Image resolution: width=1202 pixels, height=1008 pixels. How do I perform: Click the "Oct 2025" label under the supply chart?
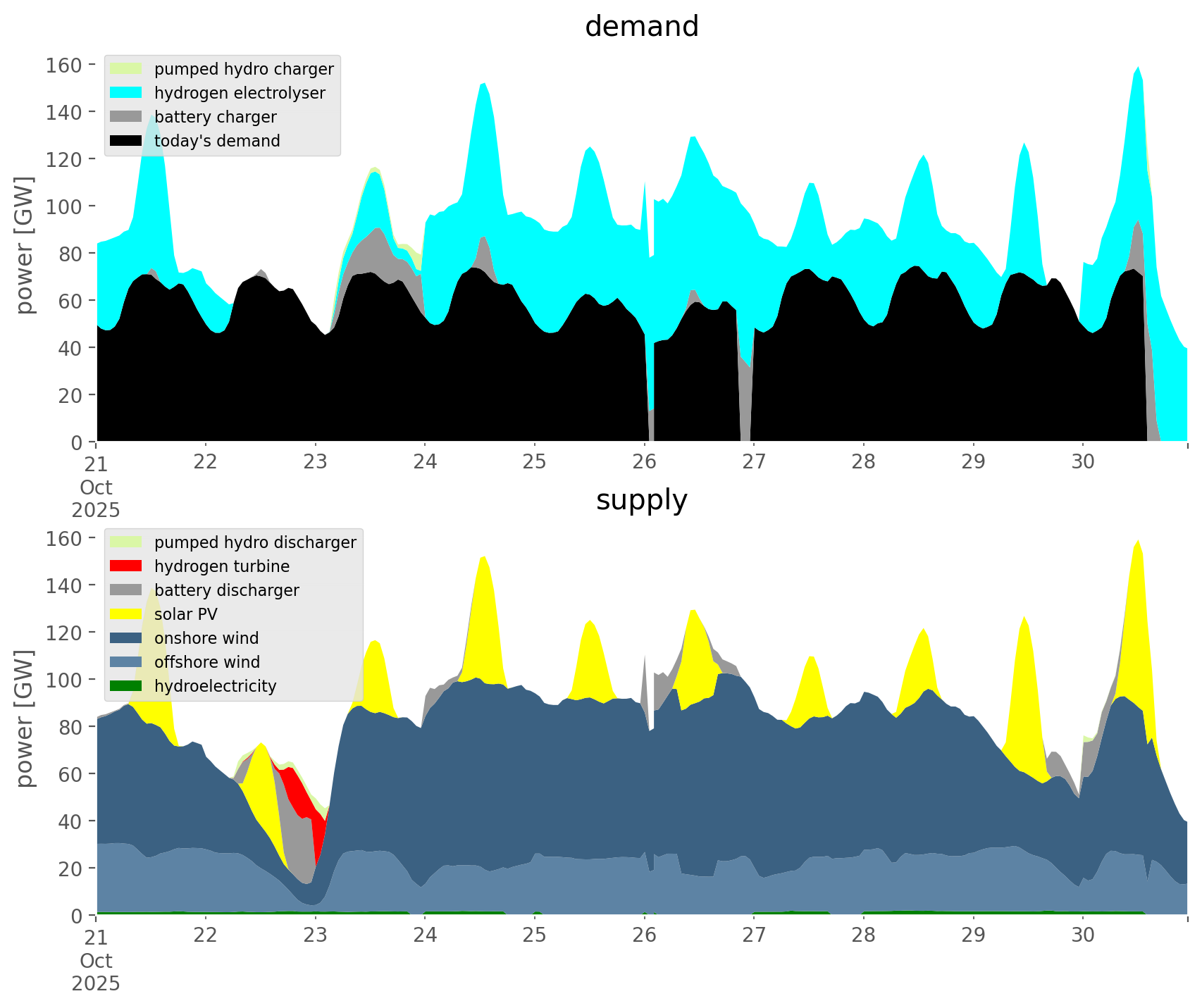pos(96,972)
